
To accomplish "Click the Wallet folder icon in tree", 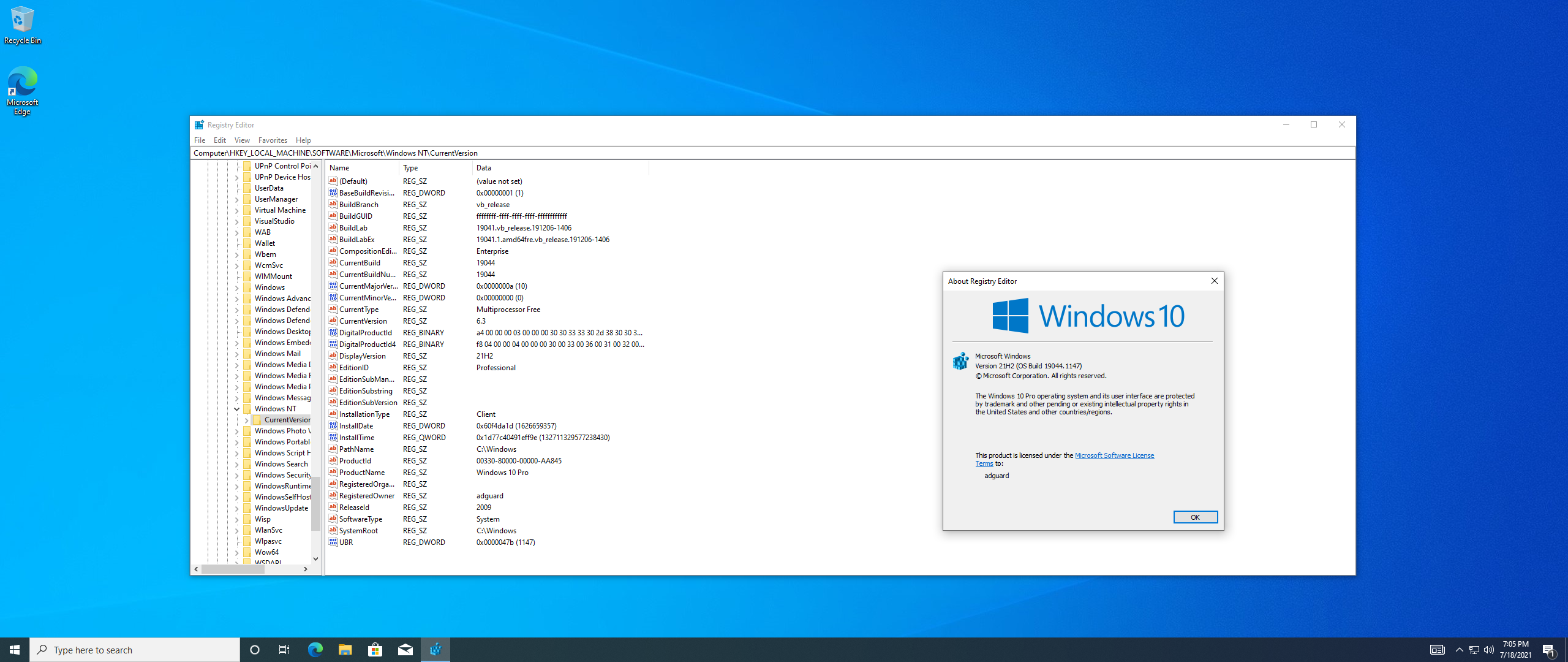I will coord(247,243).
